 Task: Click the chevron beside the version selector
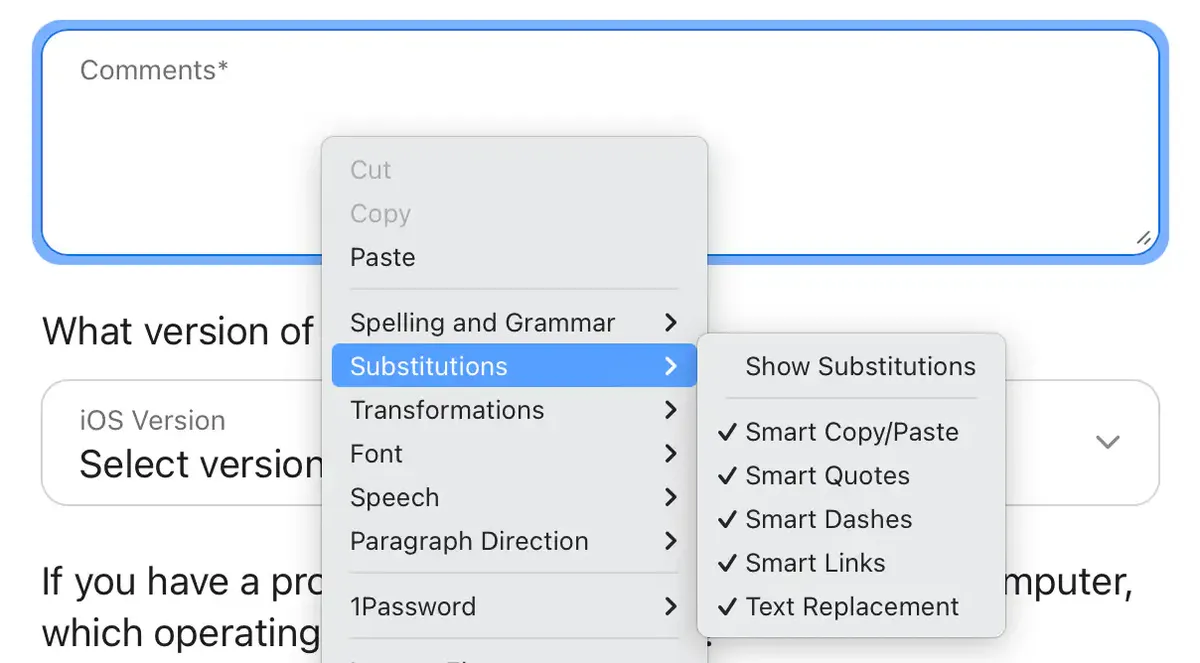tap(1107, 442)
